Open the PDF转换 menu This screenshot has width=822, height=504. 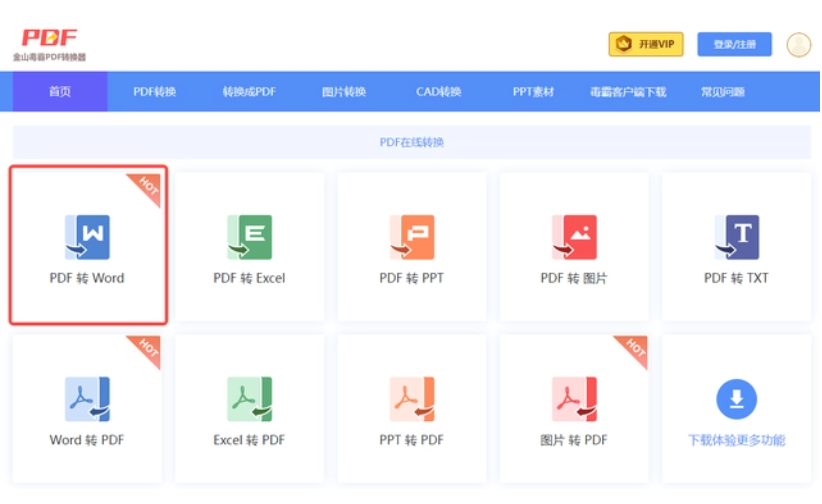[x=155, y=92]
